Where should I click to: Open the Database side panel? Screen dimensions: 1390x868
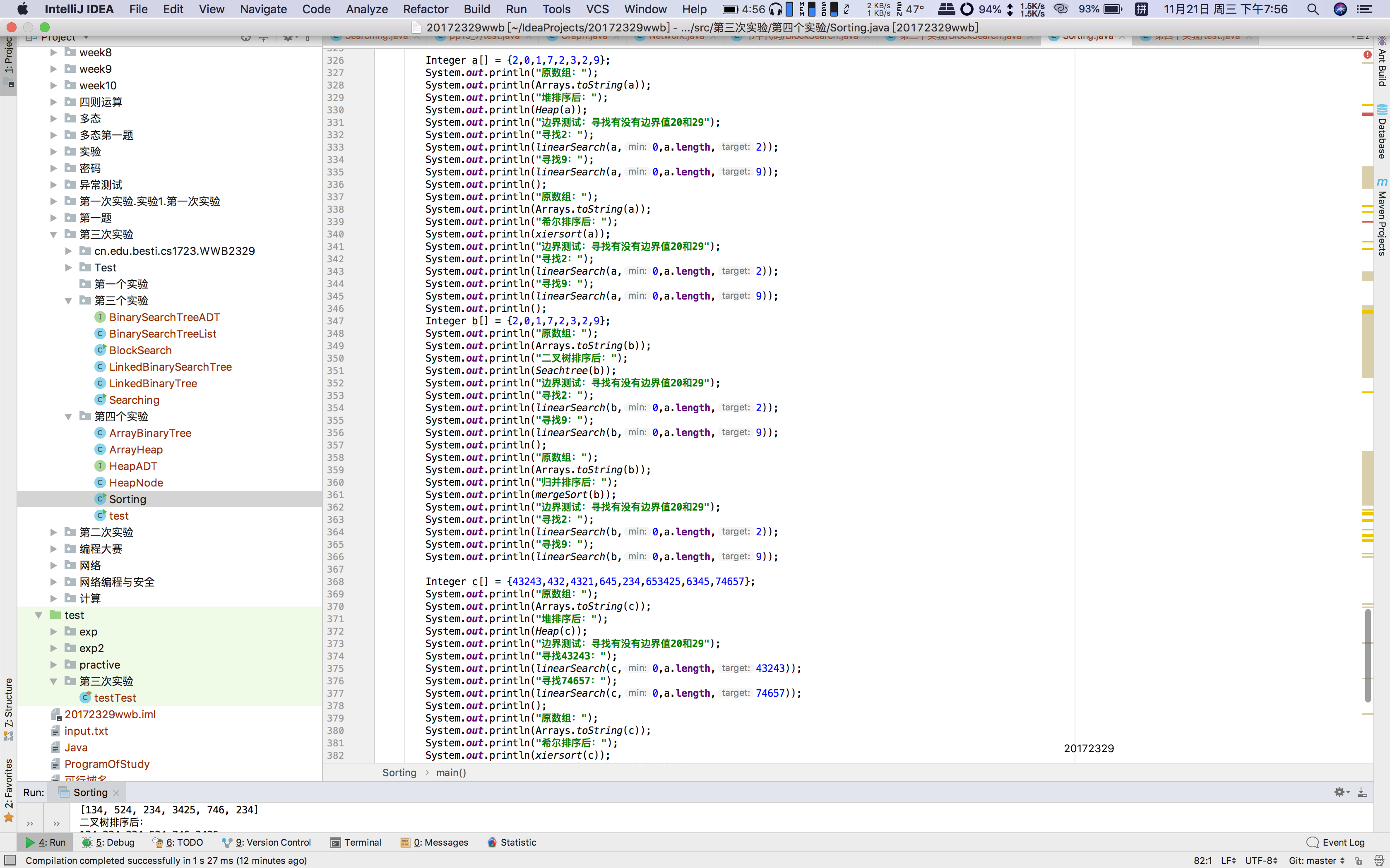coord(1382,132)
